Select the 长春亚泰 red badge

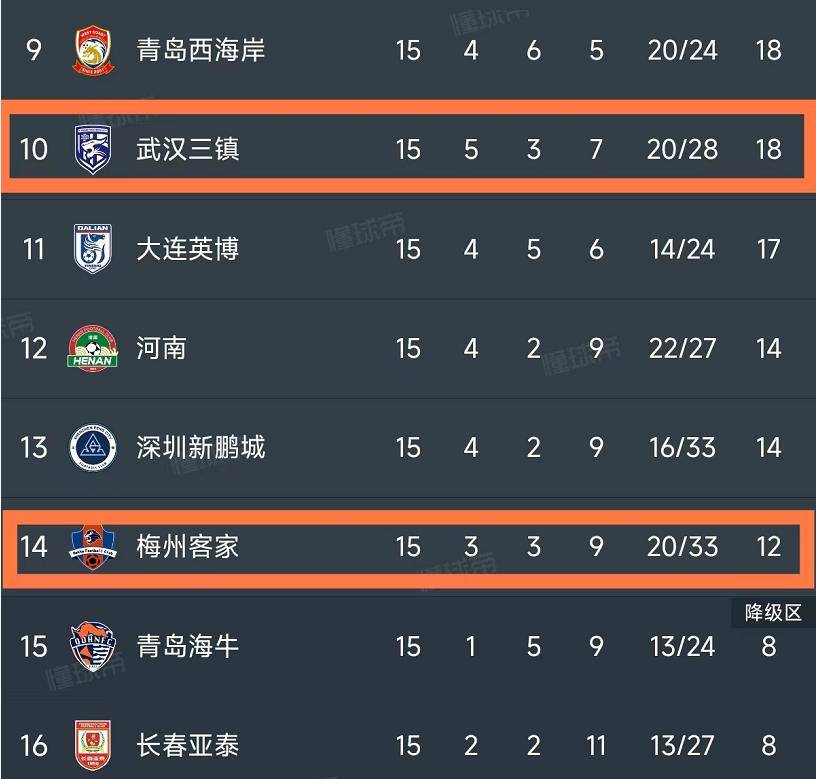[93, 745]
